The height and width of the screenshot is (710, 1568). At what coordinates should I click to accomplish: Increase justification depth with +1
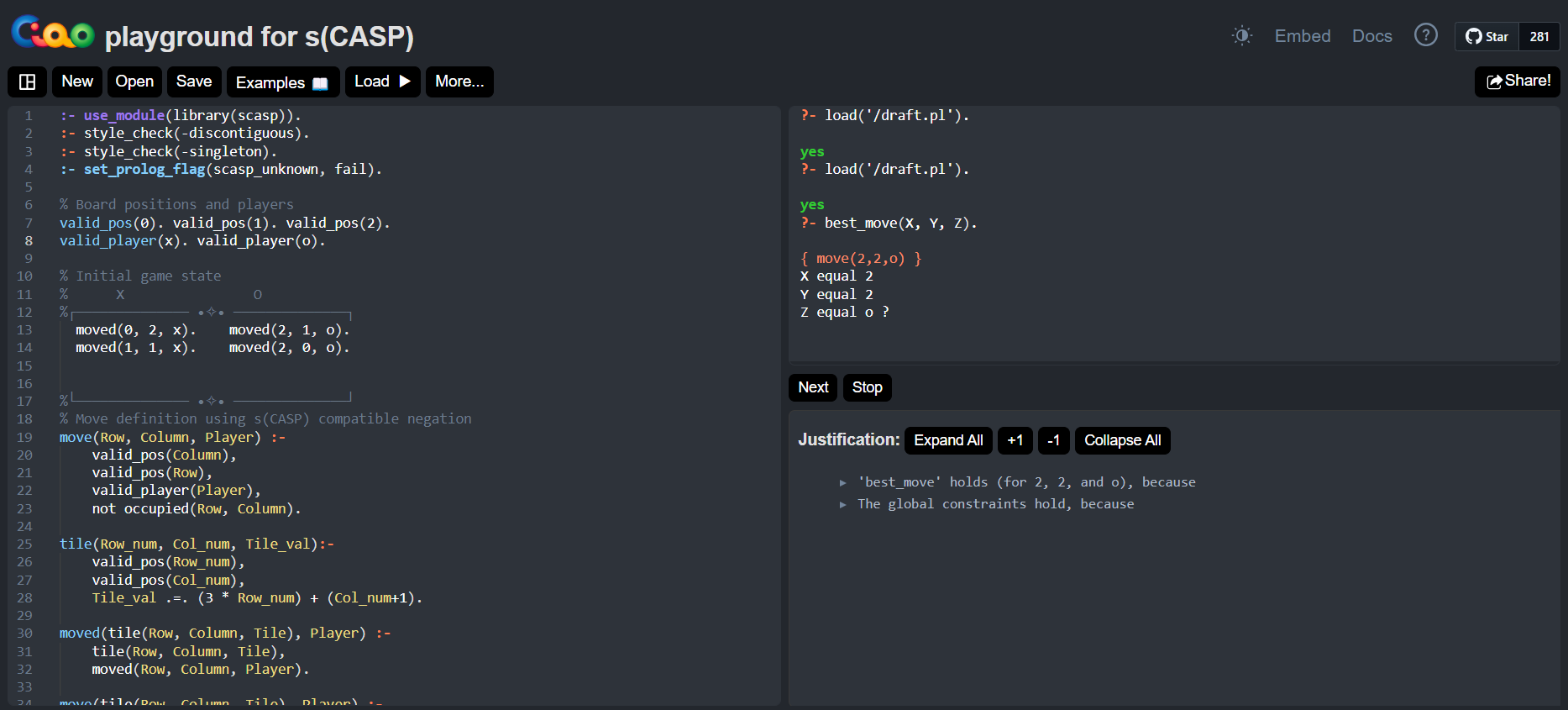click(1015, 440)
